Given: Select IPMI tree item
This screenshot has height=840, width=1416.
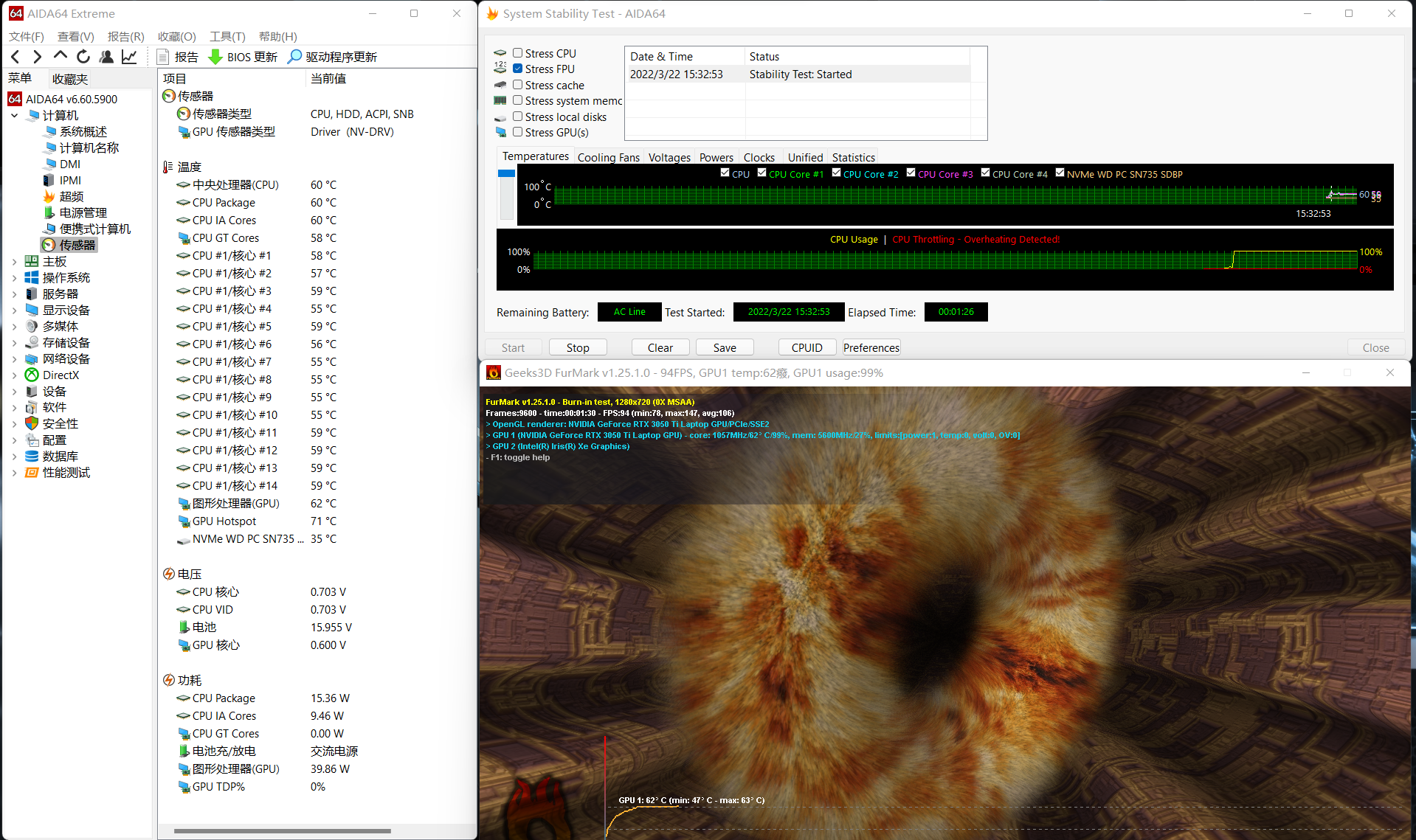Looking at the screenshot, I should pos(63,180).
